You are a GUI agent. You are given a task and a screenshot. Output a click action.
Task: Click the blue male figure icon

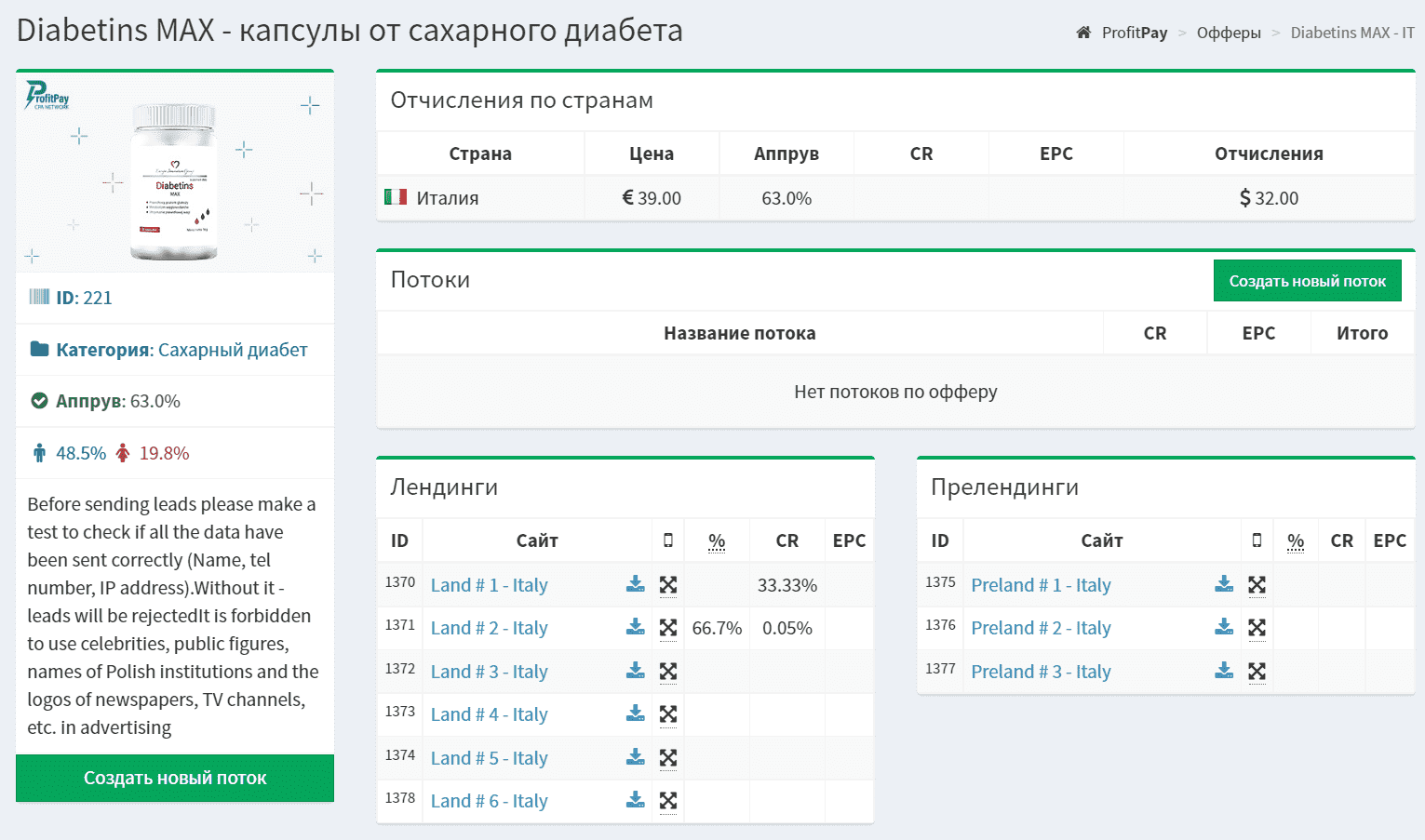point(39,453)
